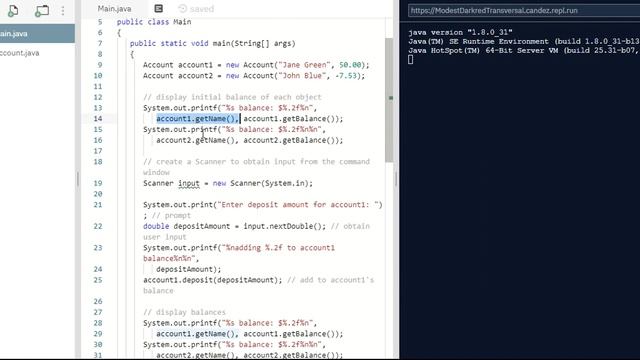The height and width of the screenshot is (360, 640).
Task: Click 'account1.deposit(depositAmount)' on line 25
Action: tap(212, 280)
